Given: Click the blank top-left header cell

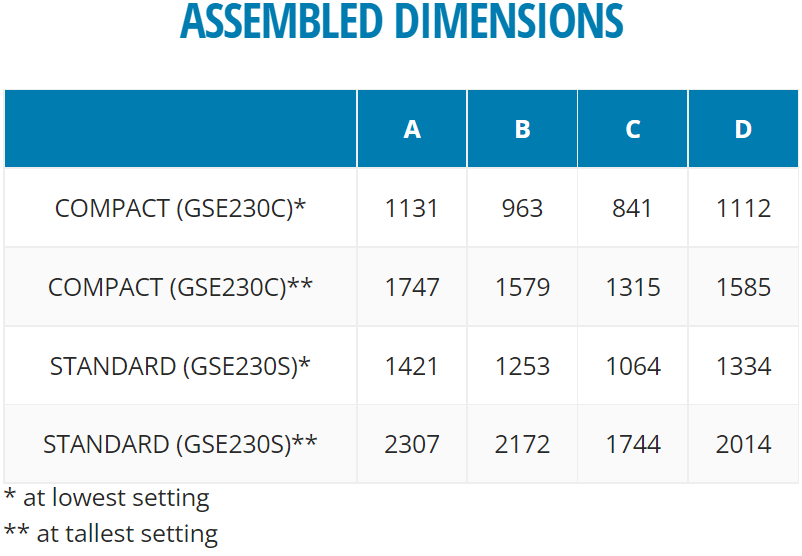Looking at the screenshot, I should click(x=181, y=129).
